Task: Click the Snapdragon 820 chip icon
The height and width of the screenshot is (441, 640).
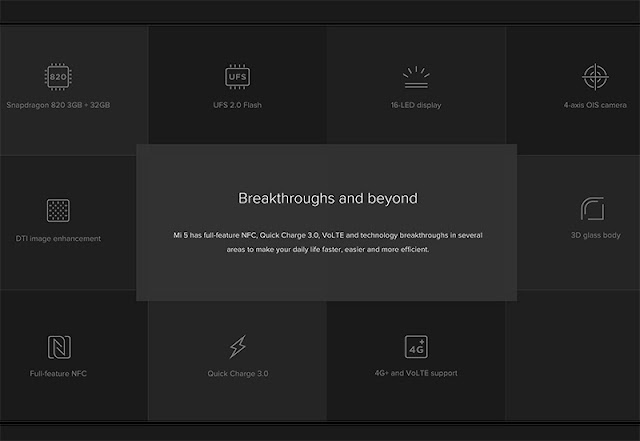Action: [x=58, y=77]
